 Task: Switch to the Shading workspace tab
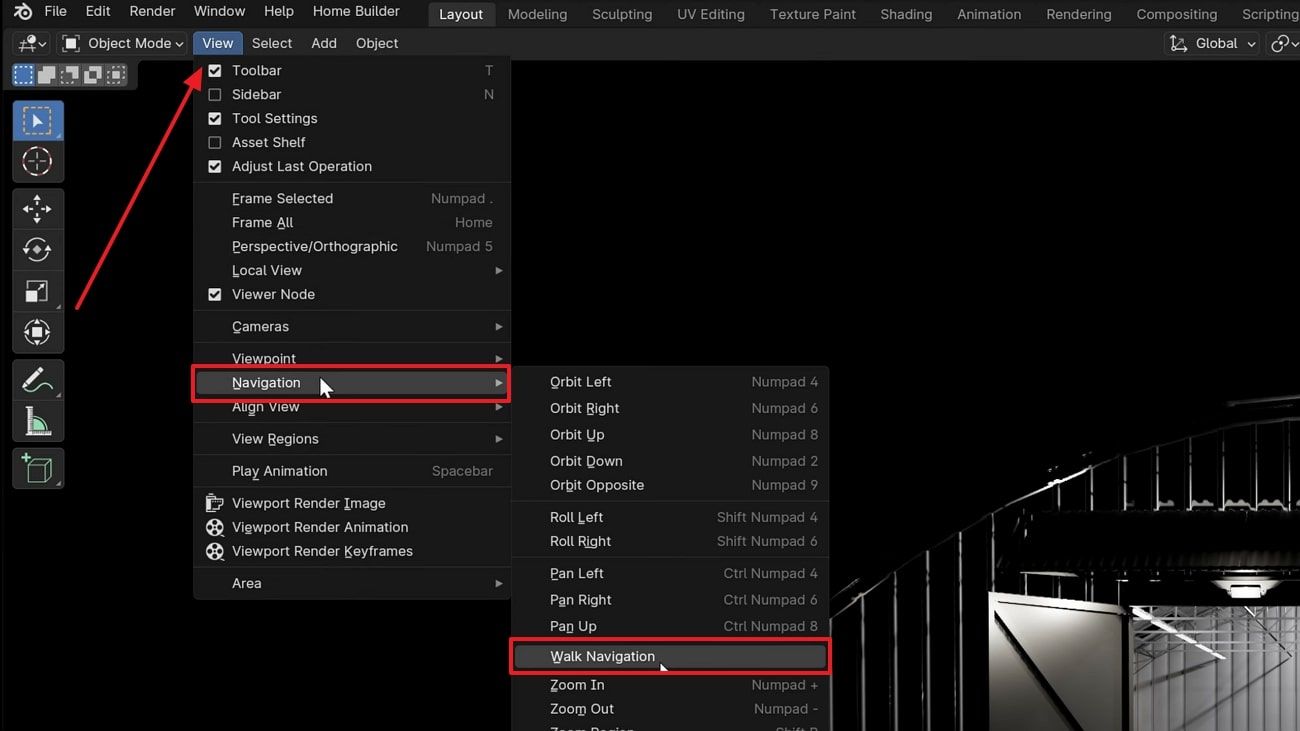[905, 14]
